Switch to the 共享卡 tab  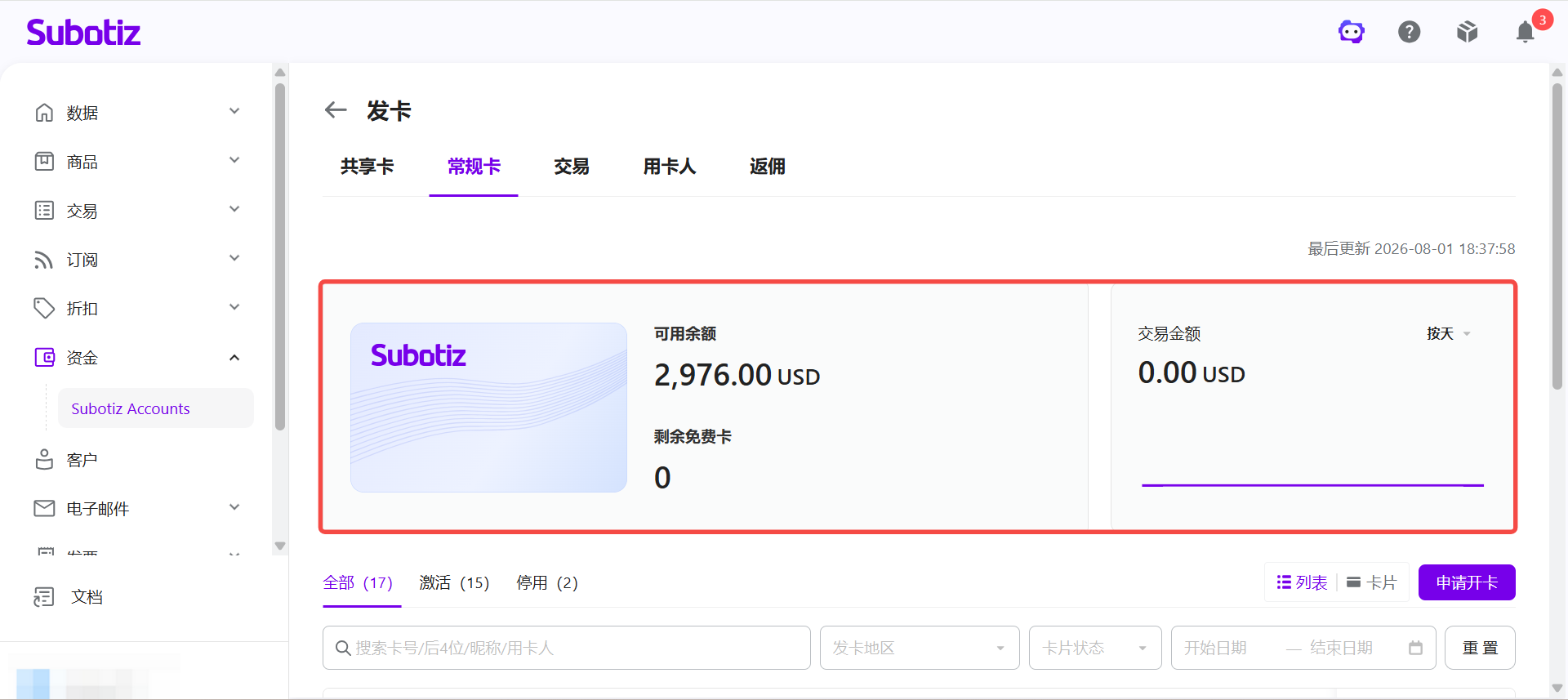pos(367,167)
